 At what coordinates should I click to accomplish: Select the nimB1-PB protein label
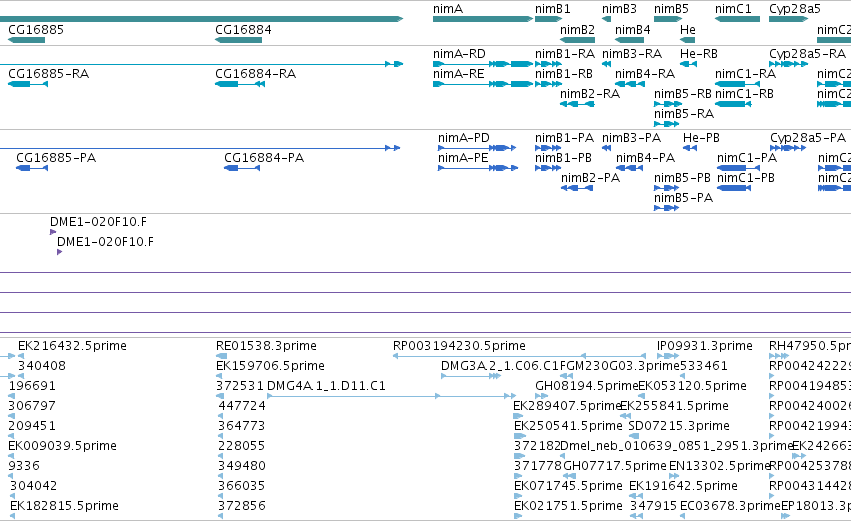pyautogui.click(x=563, y=158)
